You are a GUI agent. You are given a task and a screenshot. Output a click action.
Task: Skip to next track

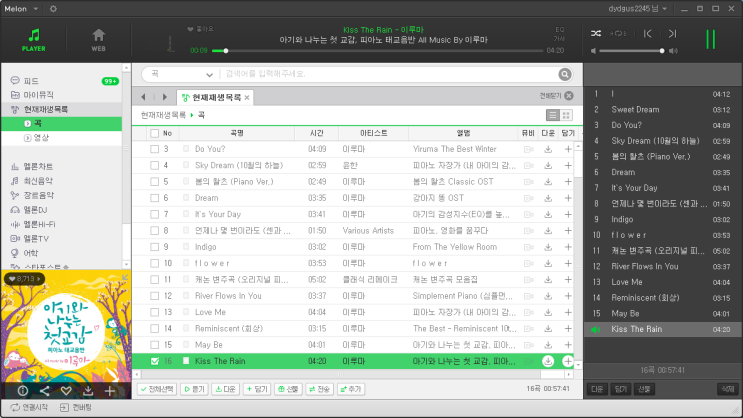(672, 34)
